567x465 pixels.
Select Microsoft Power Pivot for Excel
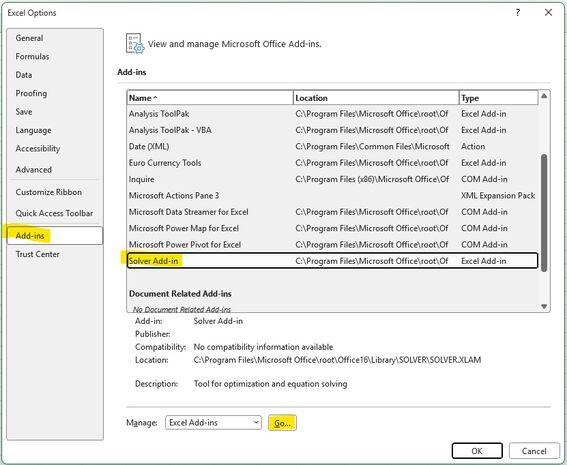332,244
